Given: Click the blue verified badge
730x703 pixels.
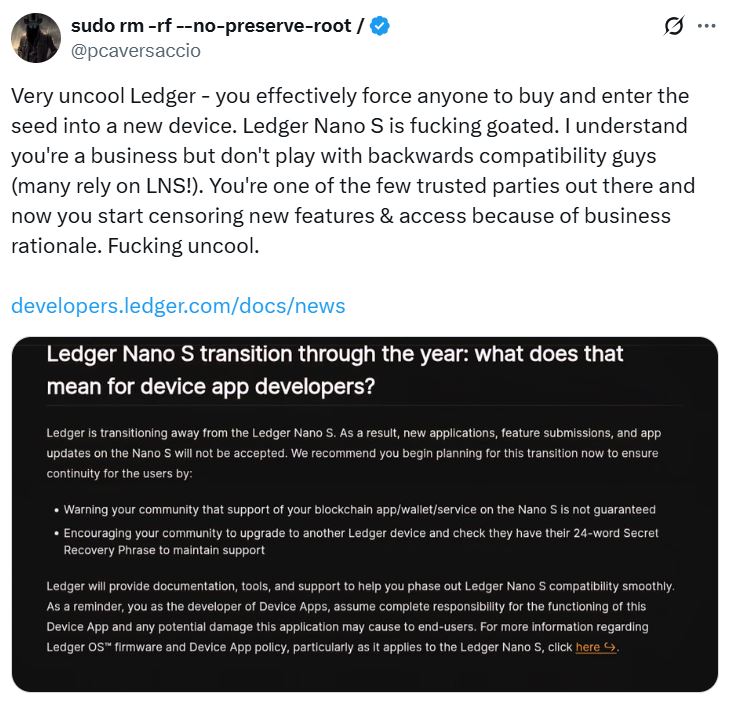Looking at the screenshot, I should [380, 27].
